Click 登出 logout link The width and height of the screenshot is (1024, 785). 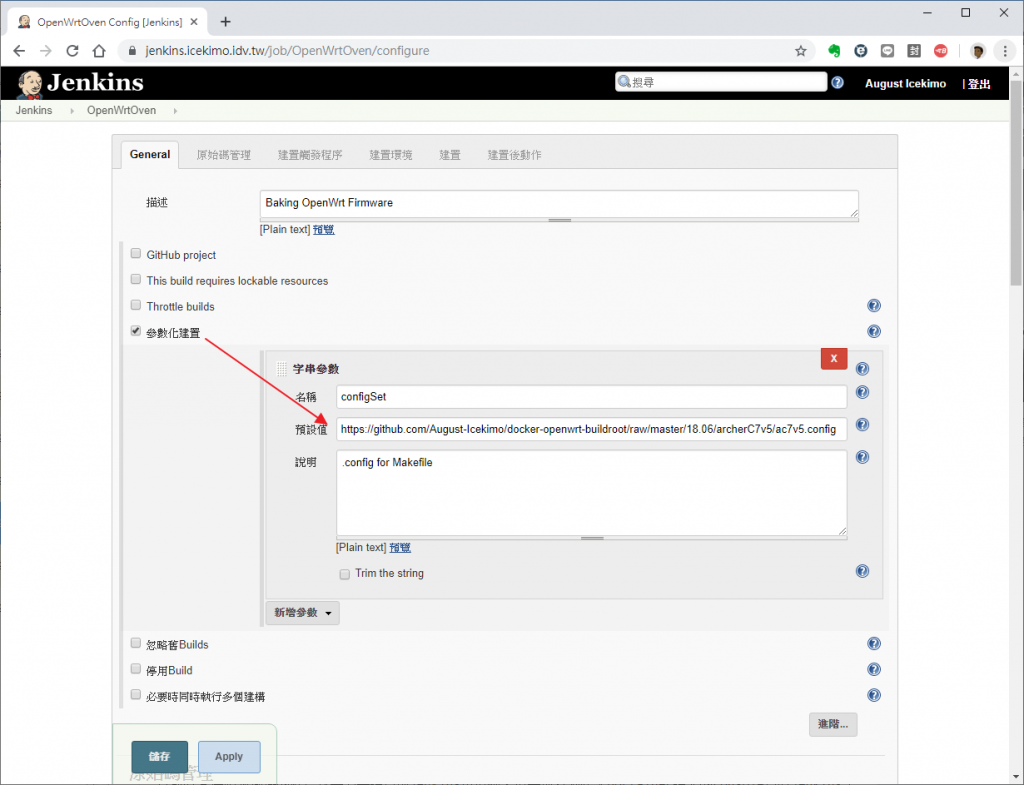point(979,84)
